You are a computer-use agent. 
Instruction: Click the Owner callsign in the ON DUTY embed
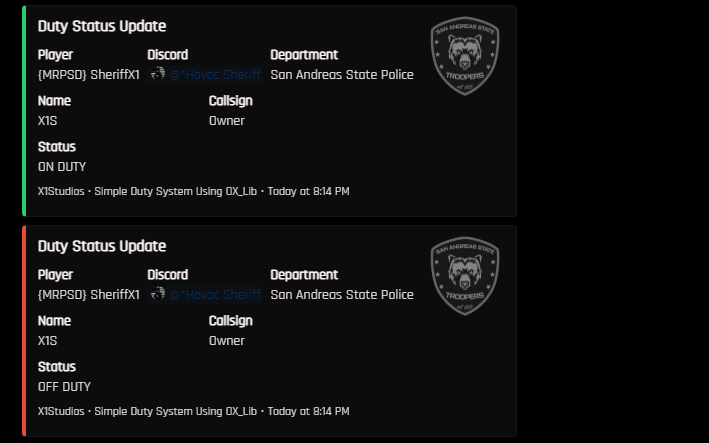coord(226,121)
